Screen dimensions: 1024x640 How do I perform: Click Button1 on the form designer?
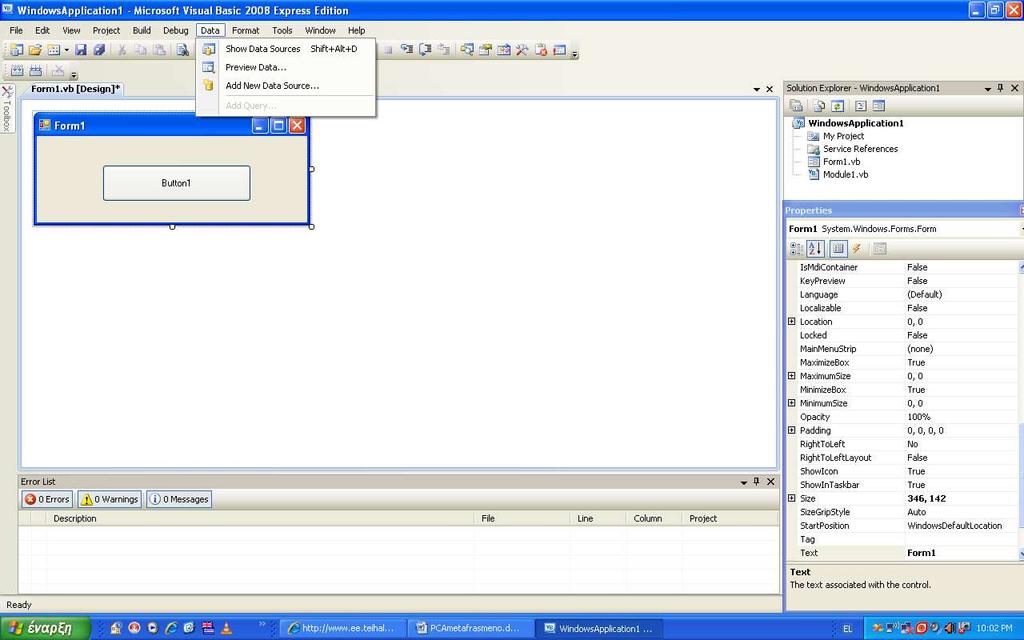tap(176, 183)
